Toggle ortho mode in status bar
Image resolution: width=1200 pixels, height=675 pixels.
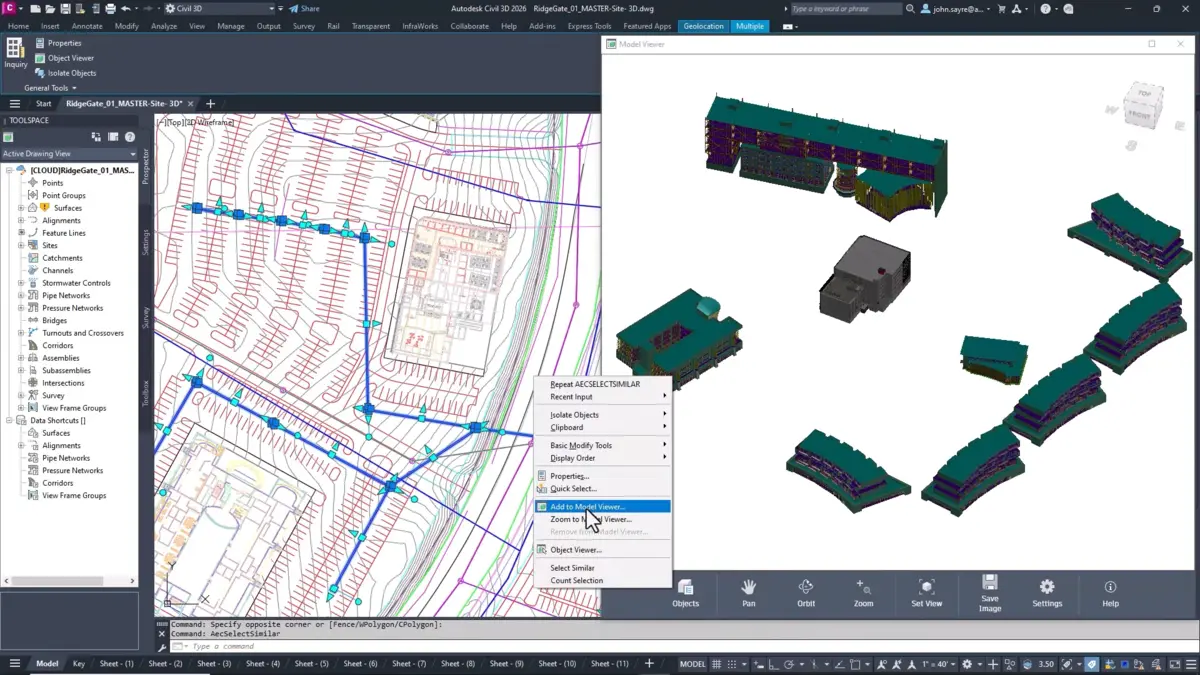776,664
